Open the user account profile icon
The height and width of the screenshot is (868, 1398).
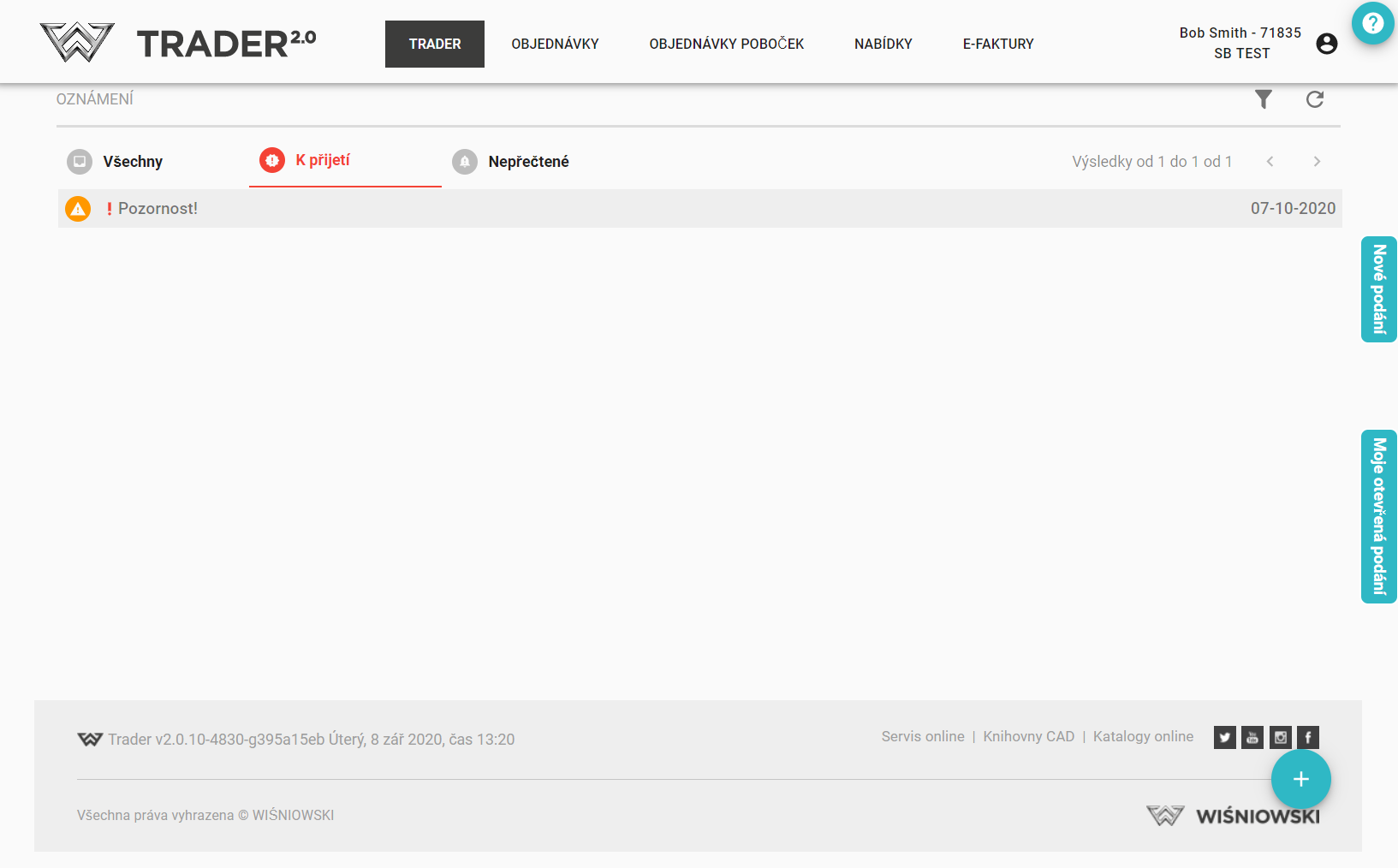pos(1326,44)
